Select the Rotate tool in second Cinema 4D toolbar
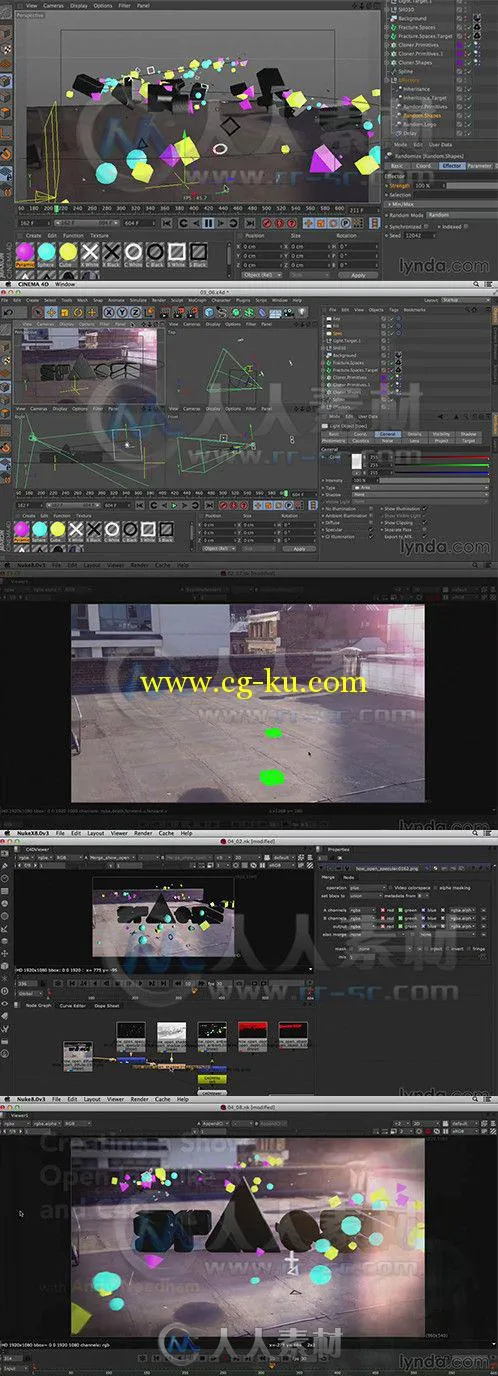This screenshot has width=498, height=1376. click(78, 312)
